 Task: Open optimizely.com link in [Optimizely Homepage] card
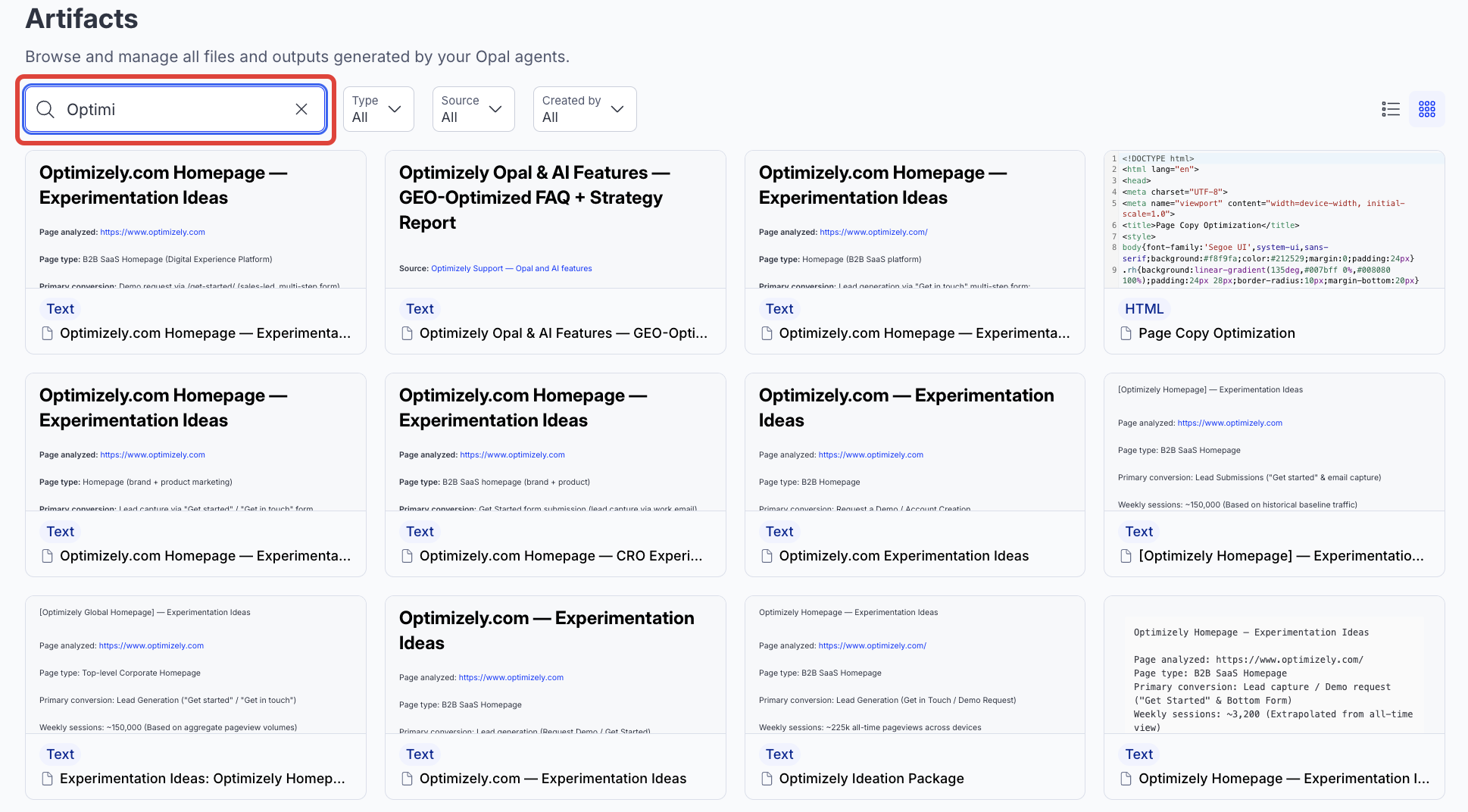pos(1229,423)
